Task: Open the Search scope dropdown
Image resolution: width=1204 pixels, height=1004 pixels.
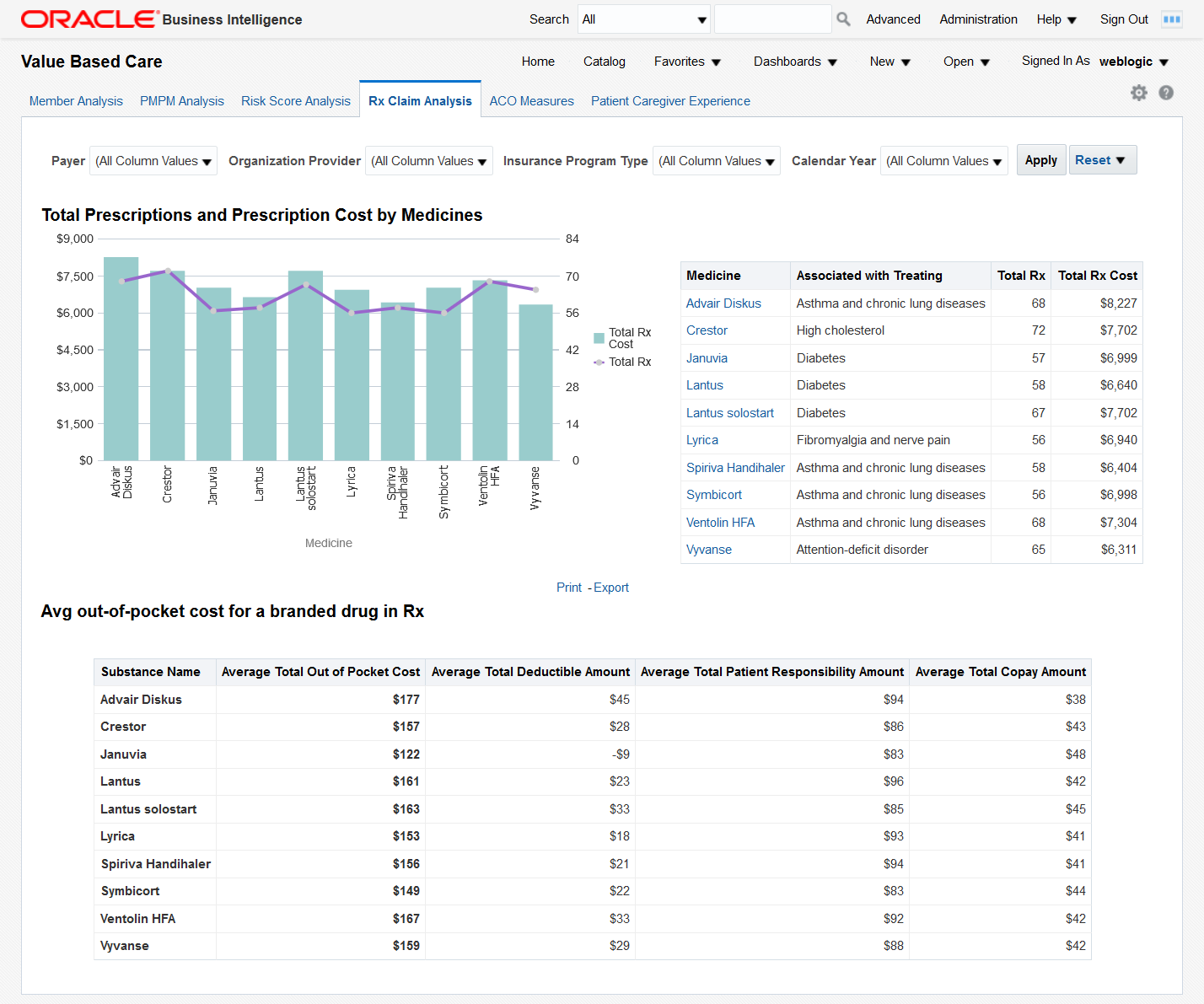Action: pyautogui.click(x=644, y=19)
